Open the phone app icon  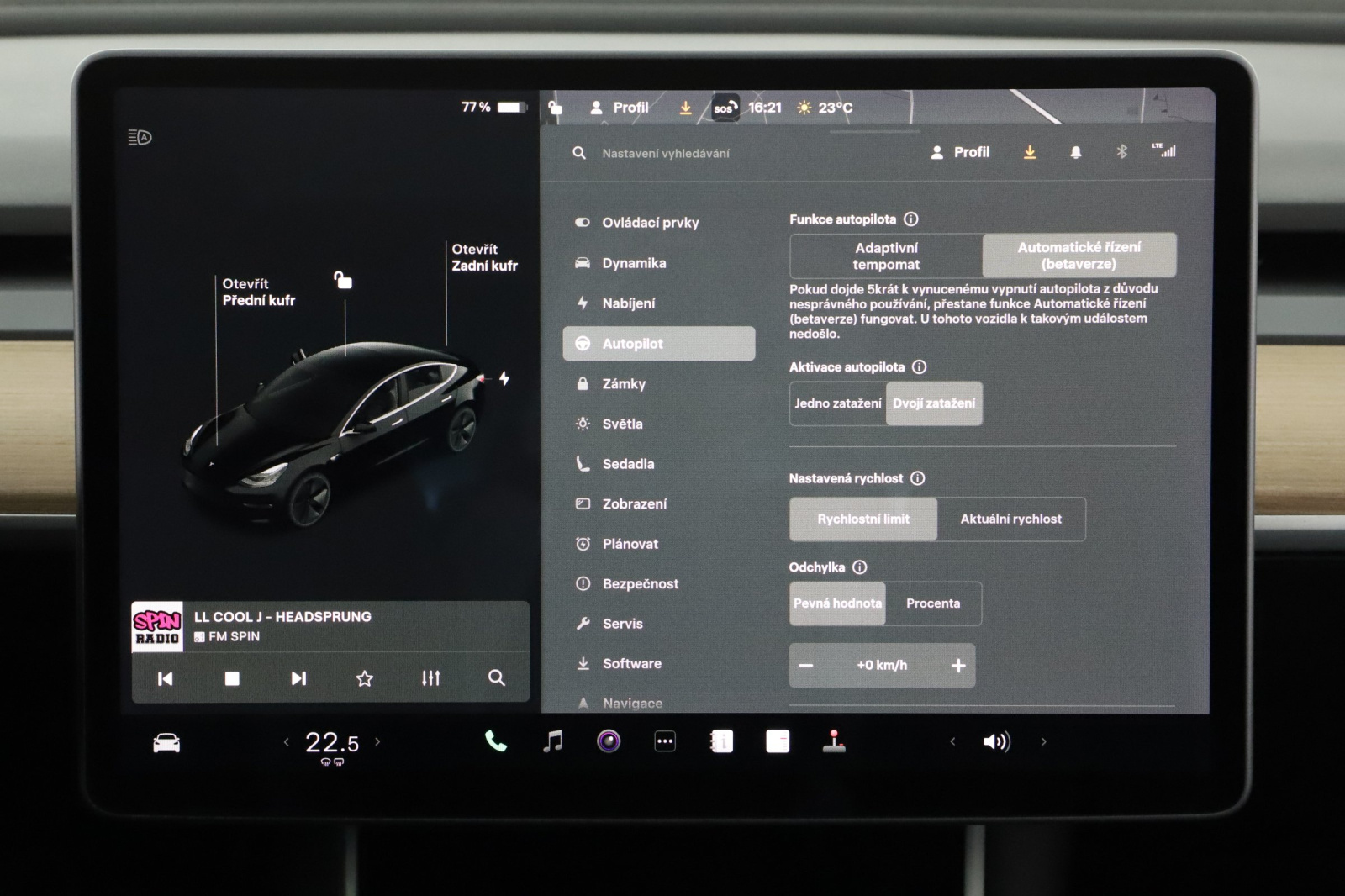496,741
